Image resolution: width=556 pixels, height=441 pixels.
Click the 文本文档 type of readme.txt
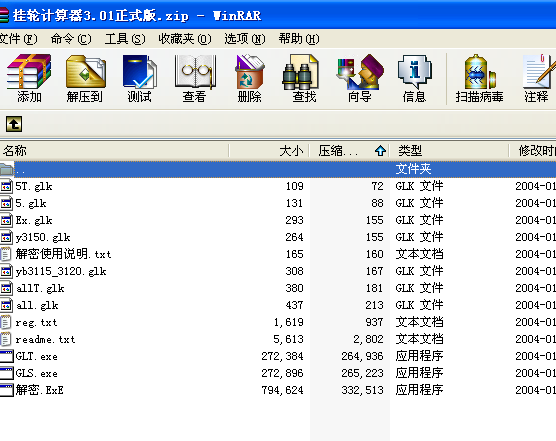(x=419, y=339)
